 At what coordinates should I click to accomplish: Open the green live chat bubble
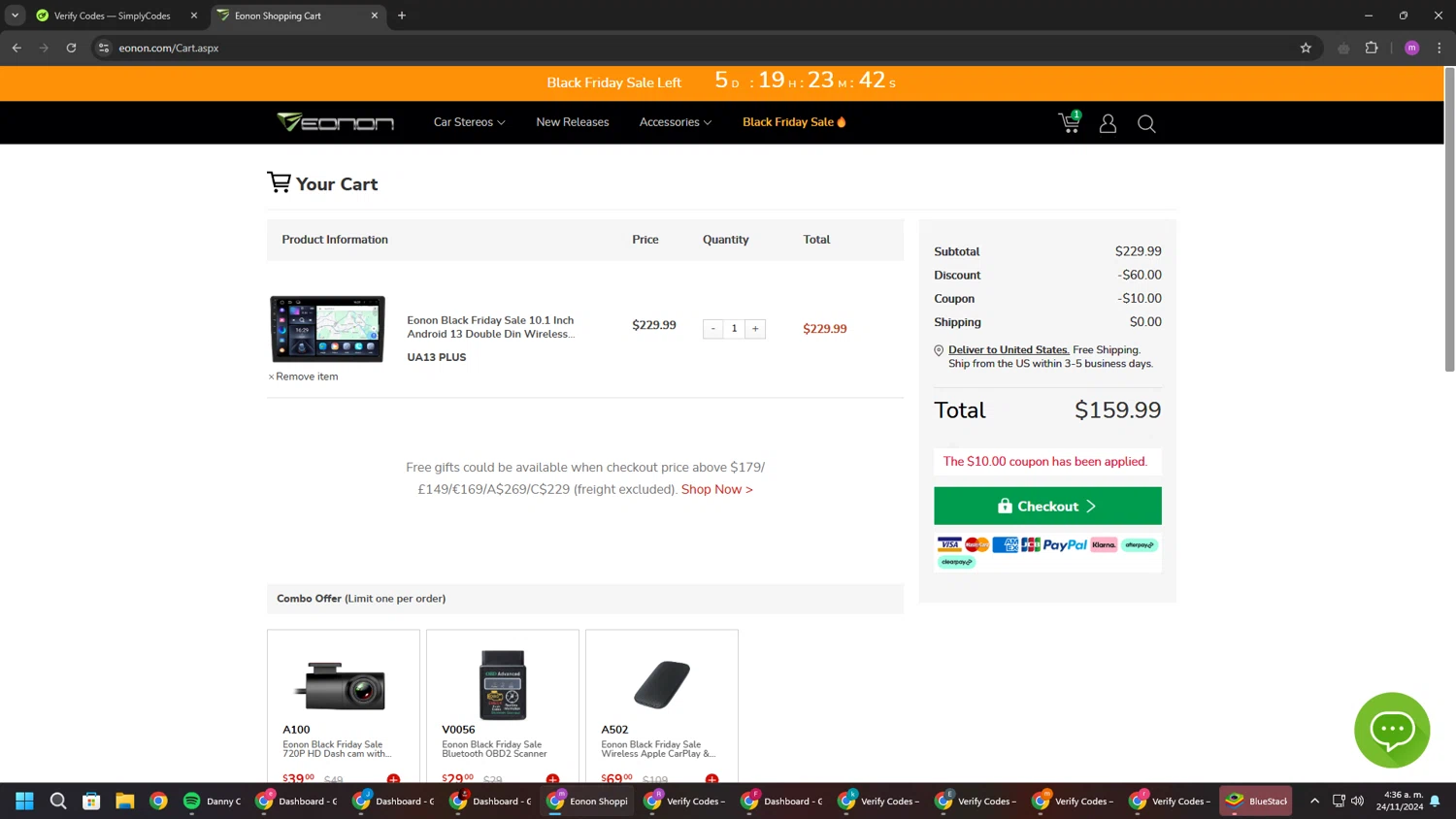point(1392,730)
